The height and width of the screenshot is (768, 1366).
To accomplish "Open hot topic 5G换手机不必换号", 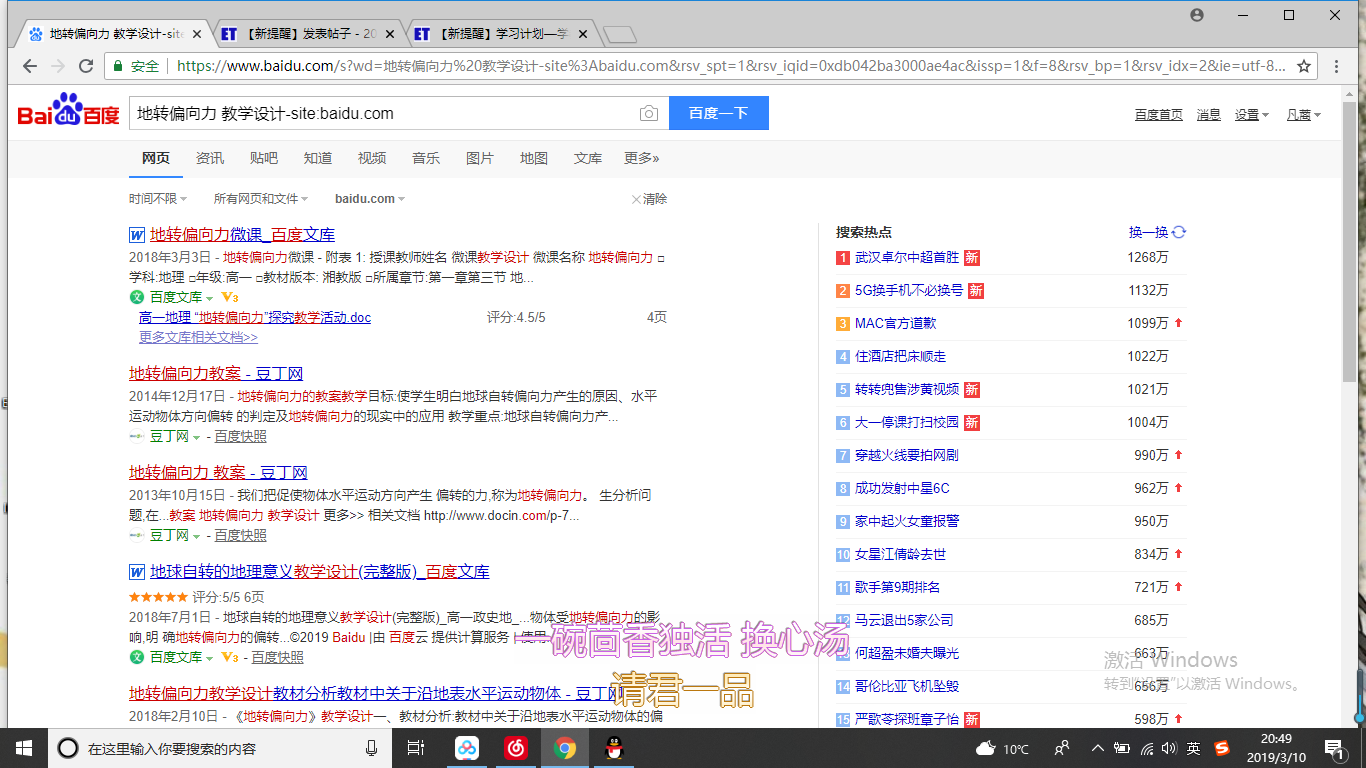I will pyautogui.click(x=909, y=290).
